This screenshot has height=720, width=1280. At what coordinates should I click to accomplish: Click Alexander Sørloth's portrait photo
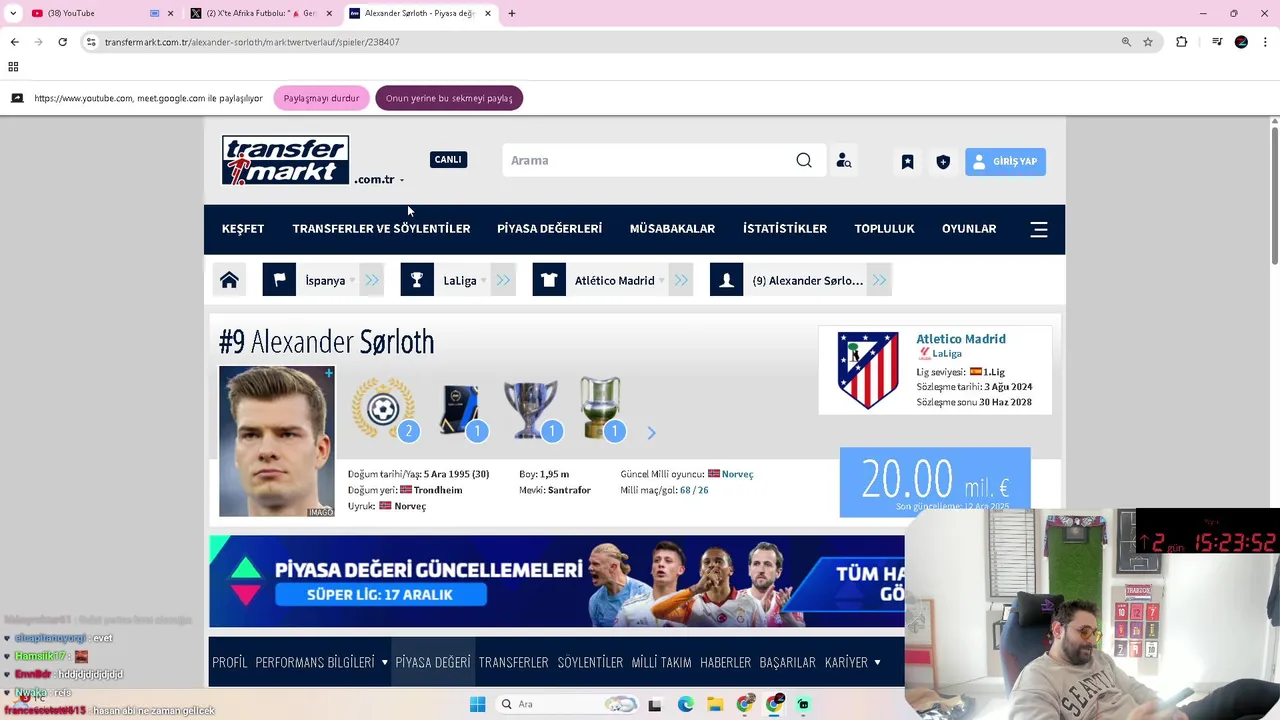click(x=277, y=441)
